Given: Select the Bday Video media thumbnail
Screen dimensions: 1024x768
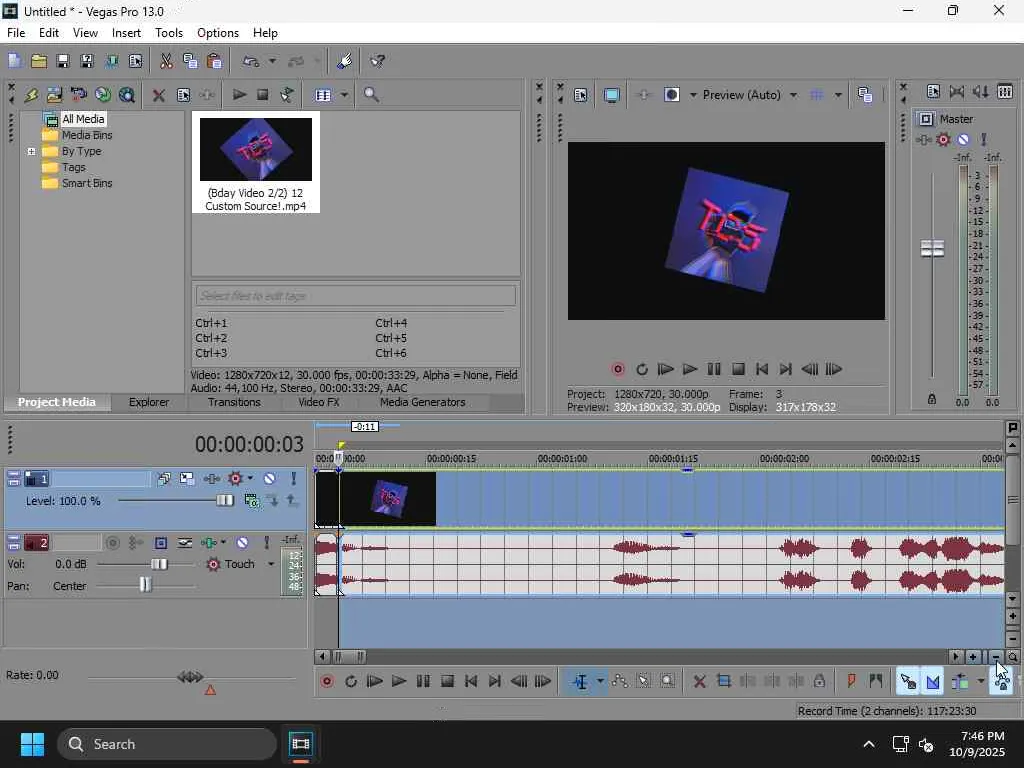Looking at the screenshot, I should pos(255,150).
